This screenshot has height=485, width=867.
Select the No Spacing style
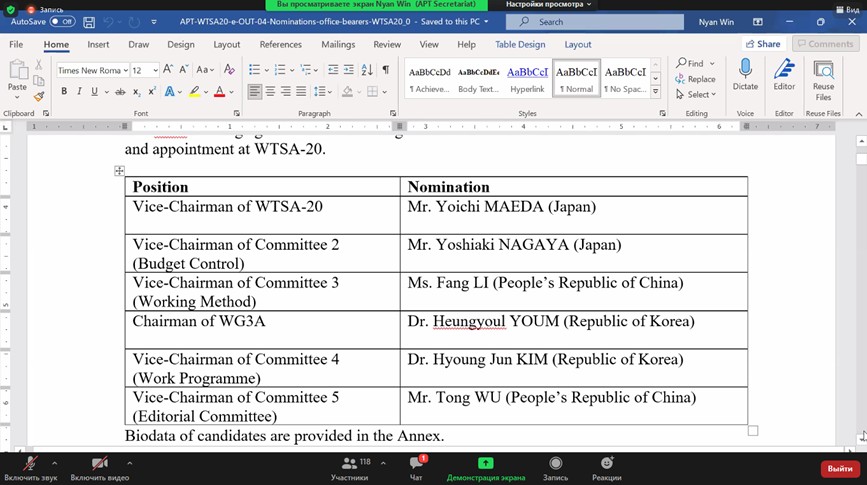coord(625,79)
